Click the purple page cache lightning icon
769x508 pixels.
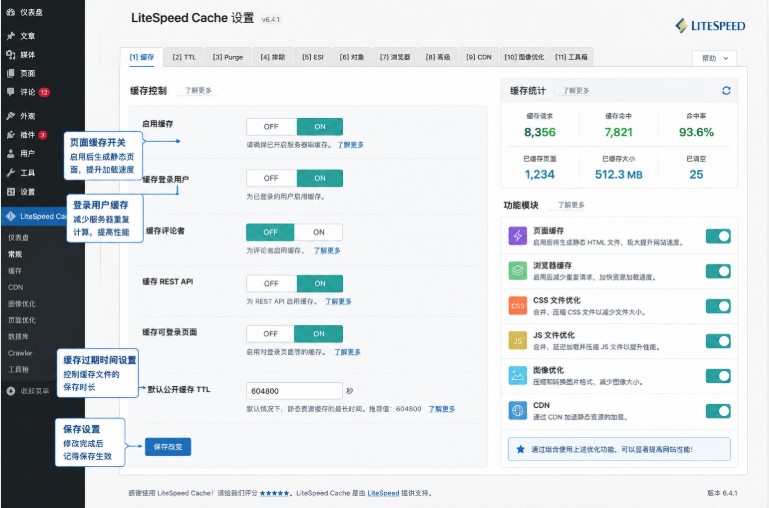(517, 236)
